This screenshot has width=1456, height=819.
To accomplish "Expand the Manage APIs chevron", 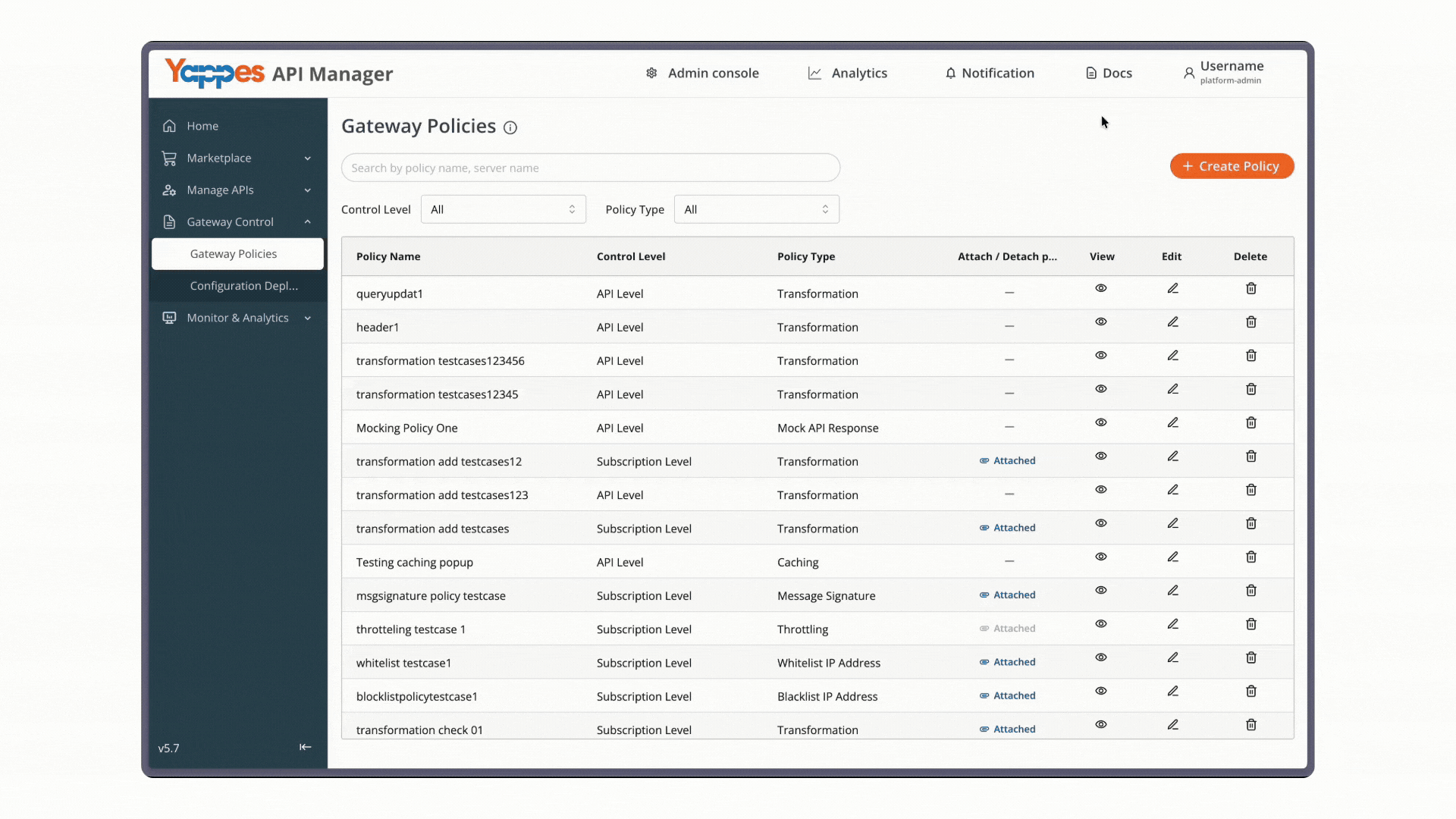I will (x=308, y=190).
